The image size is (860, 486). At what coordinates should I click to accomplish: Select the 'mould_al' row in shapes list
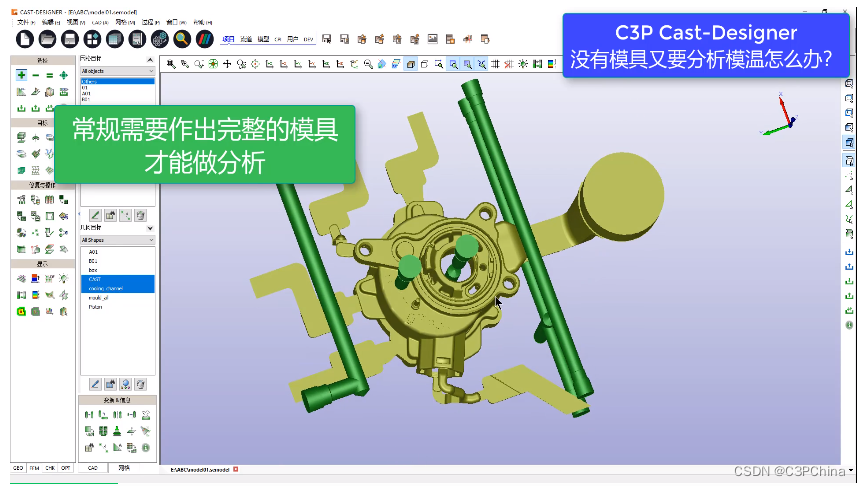(x=118, y=298)
